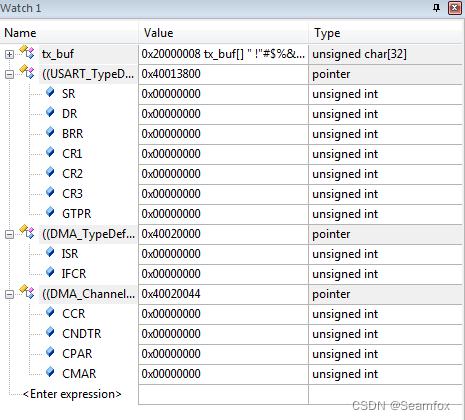Close the Watch 1 panel
Image resolution: width=465 pixels, height=420 pixels.
click(x=455, y=8)
